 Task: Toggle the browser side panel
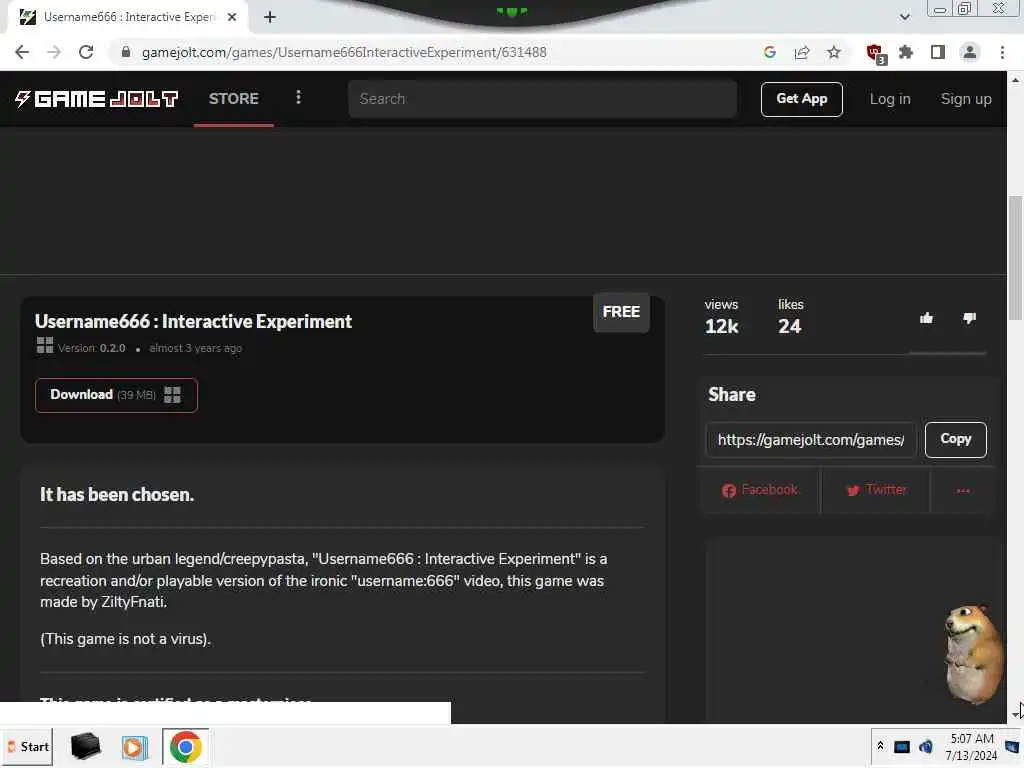(938, 52)
